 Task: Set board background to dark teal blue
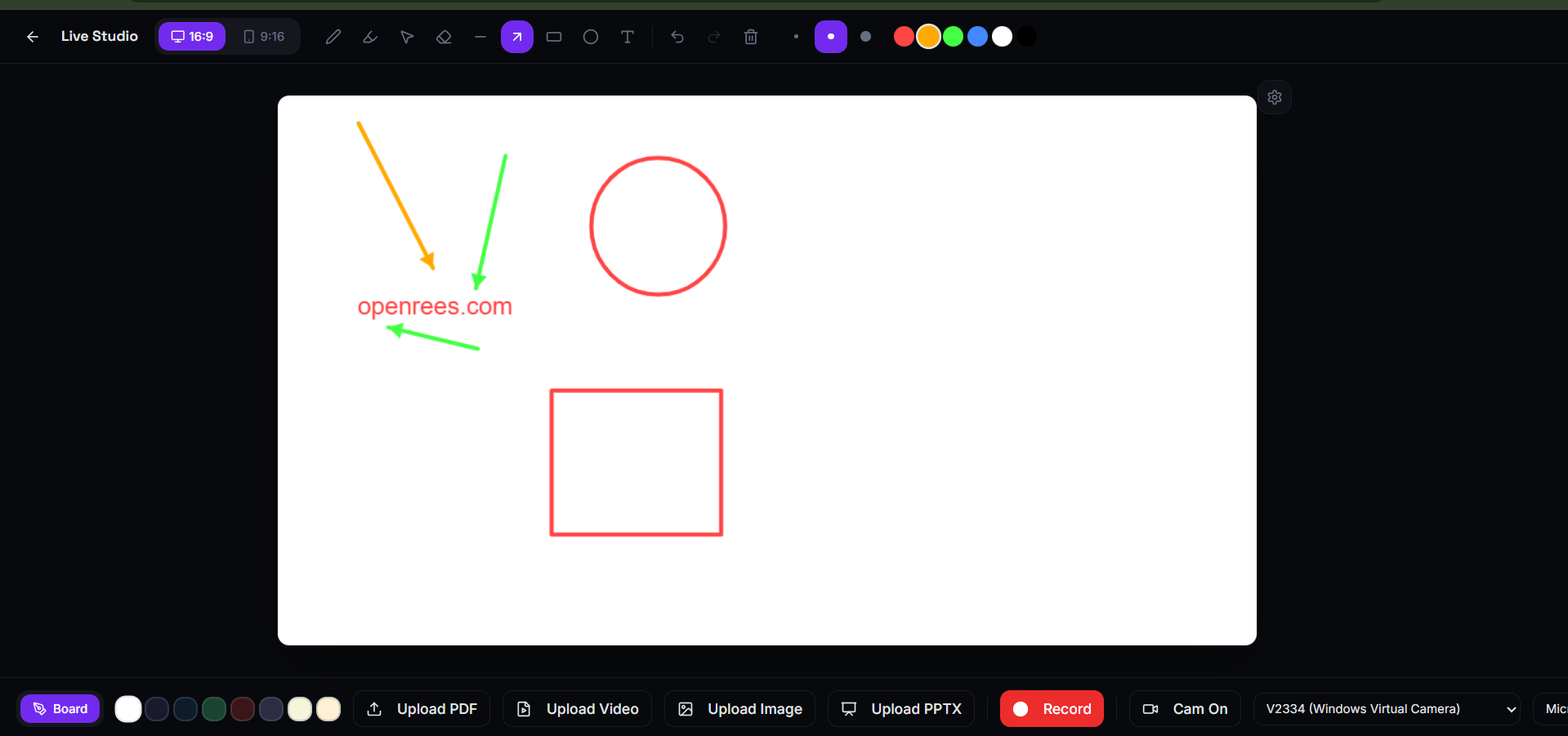coord(185,709)
